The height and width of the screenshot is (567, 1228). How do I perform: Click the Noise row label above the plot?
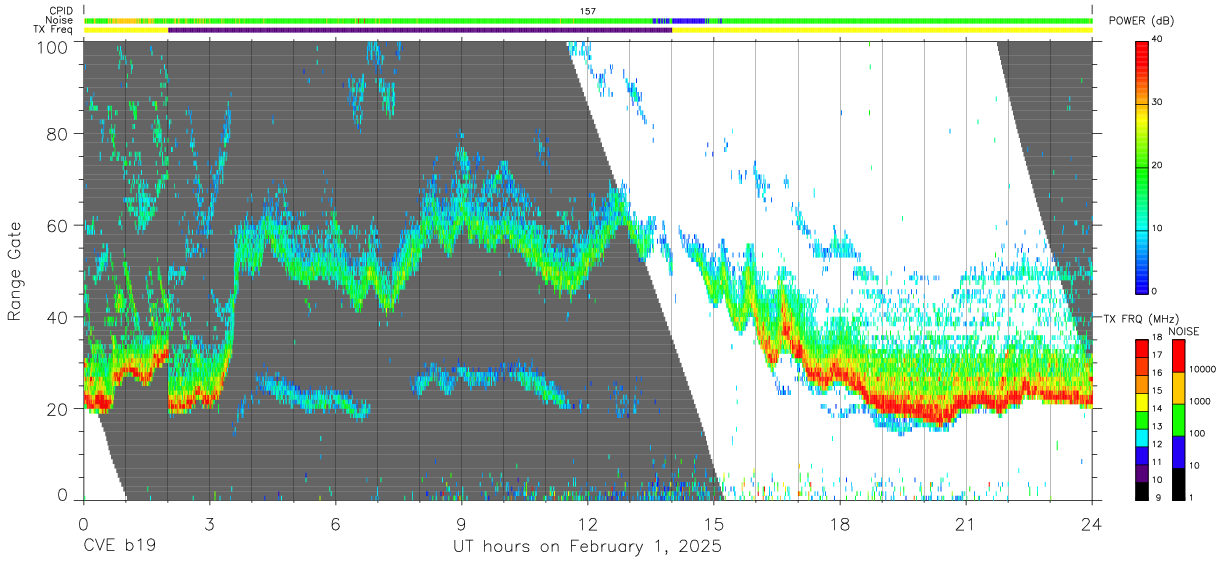pos(59,20)
